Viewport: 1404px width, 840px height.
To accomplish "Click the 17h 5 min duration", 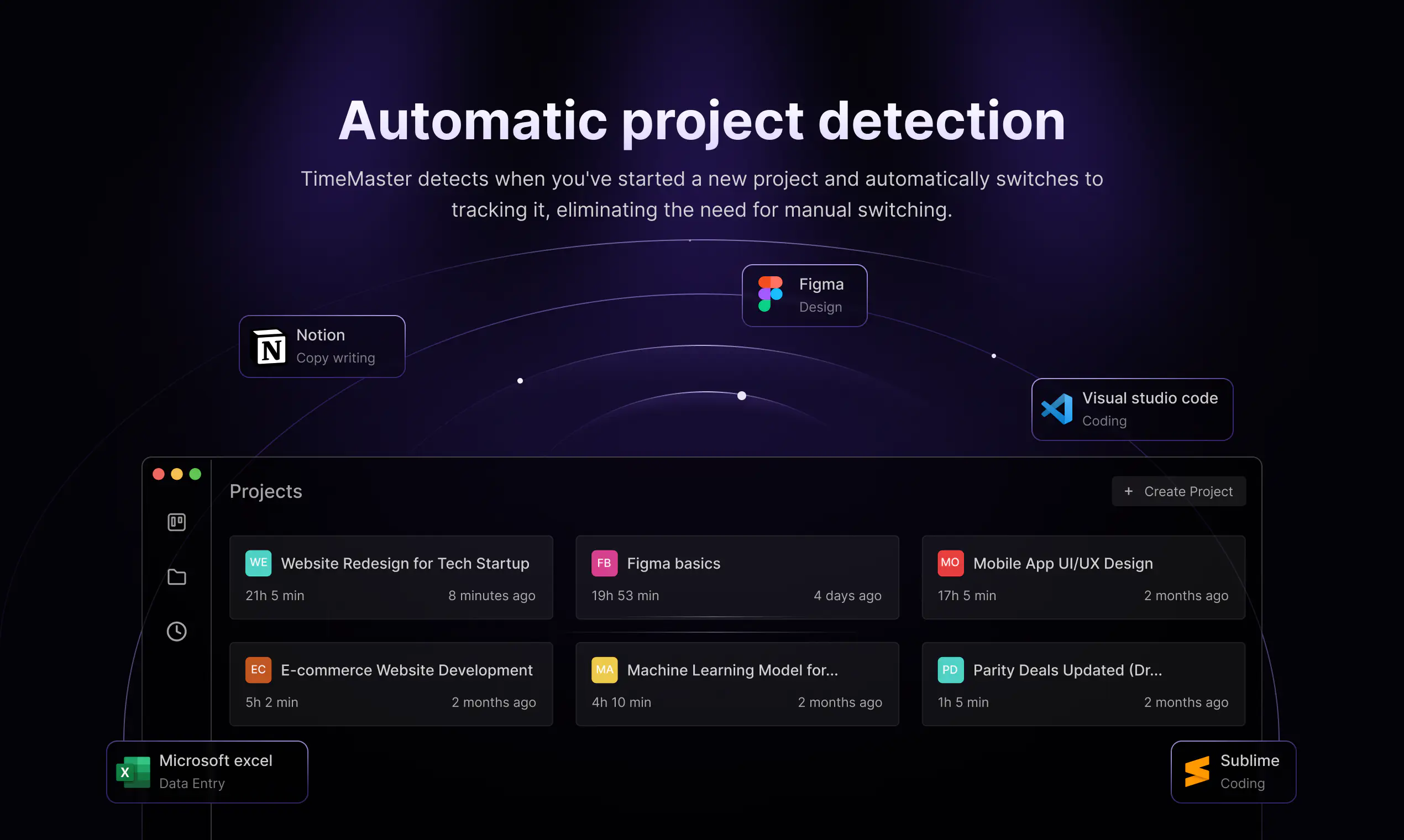I will pyautogui.click(x=966, y=596).
